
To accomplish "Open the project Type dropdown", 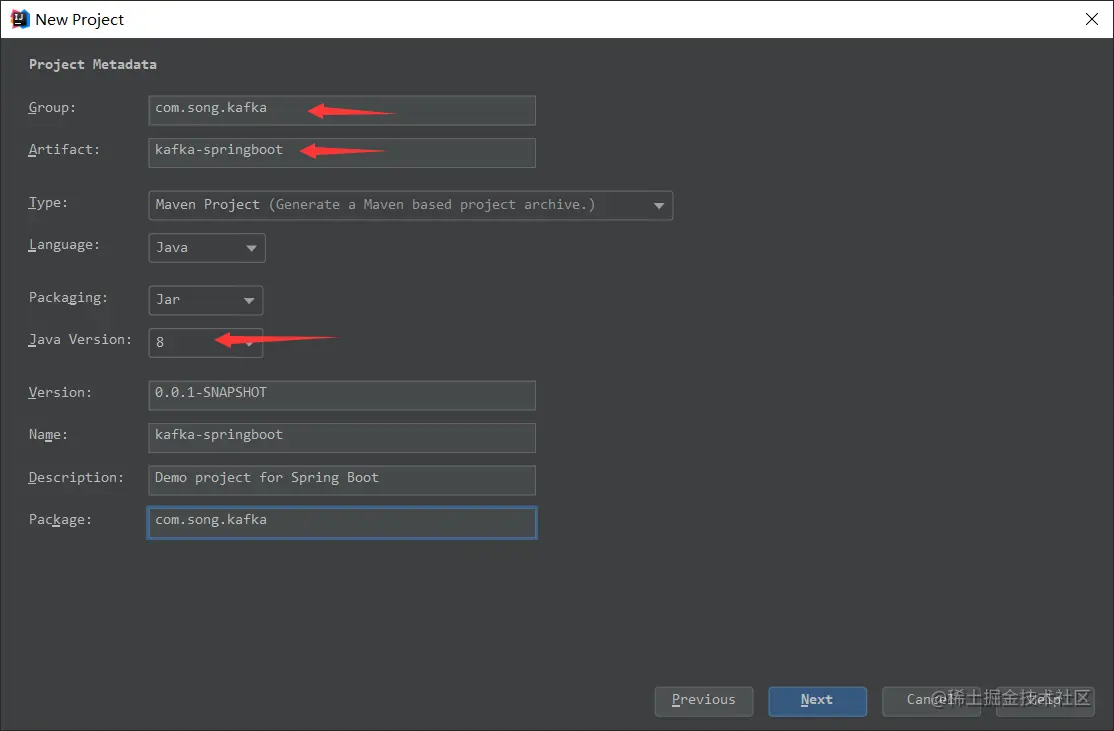I will click(411, 205).
